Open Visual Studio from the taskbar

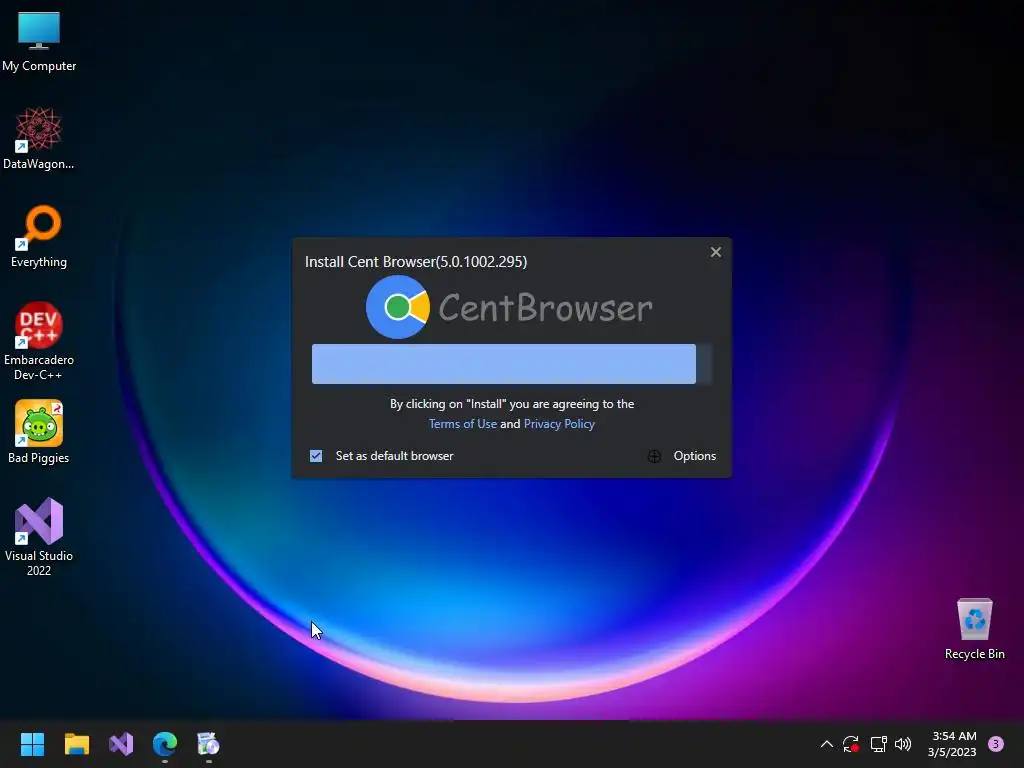click(121, 744)
